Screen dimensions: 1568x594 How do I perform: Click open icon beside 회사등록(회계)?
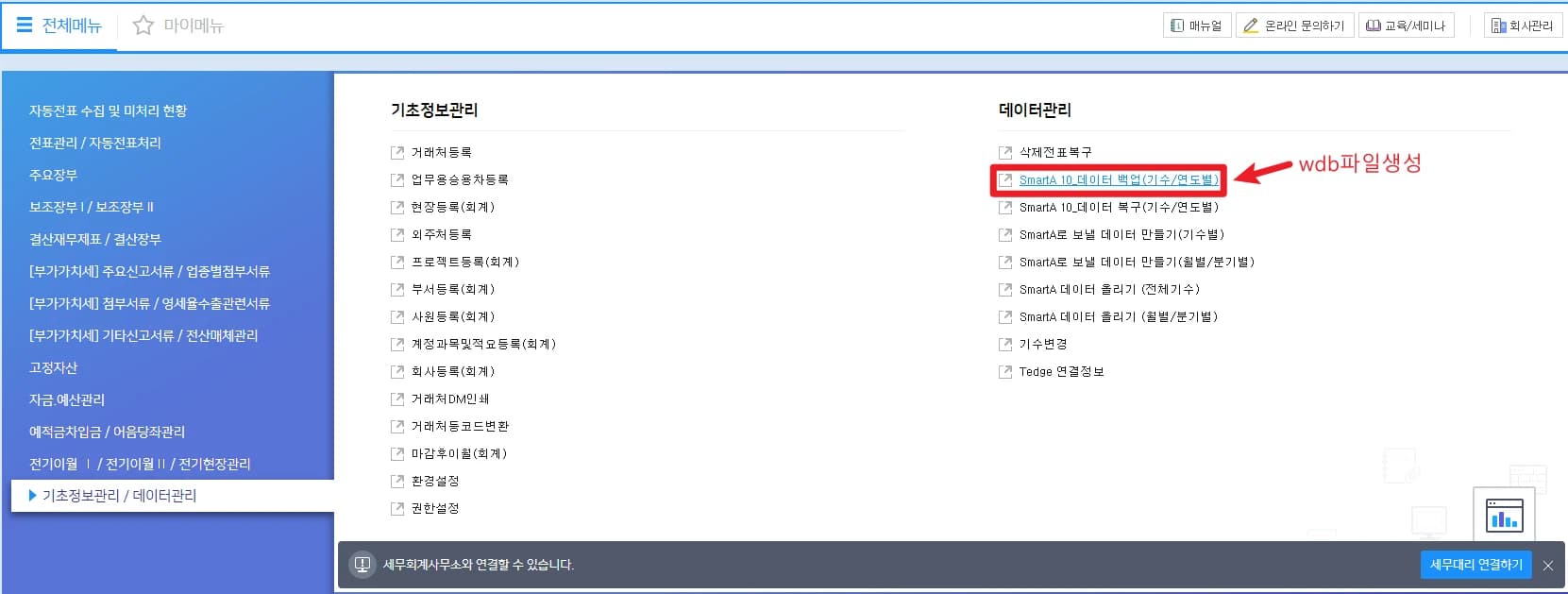click(397, 371)
